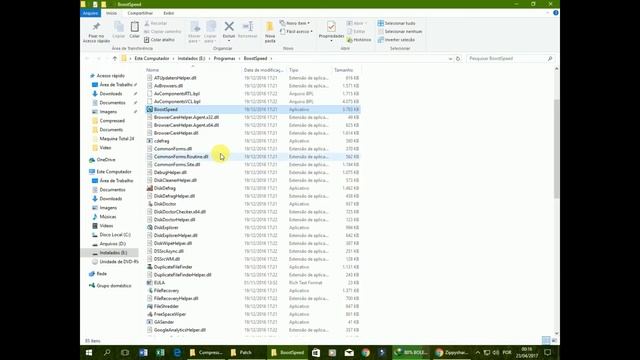Open Edge browser from the taskbar

coord(177,352)
